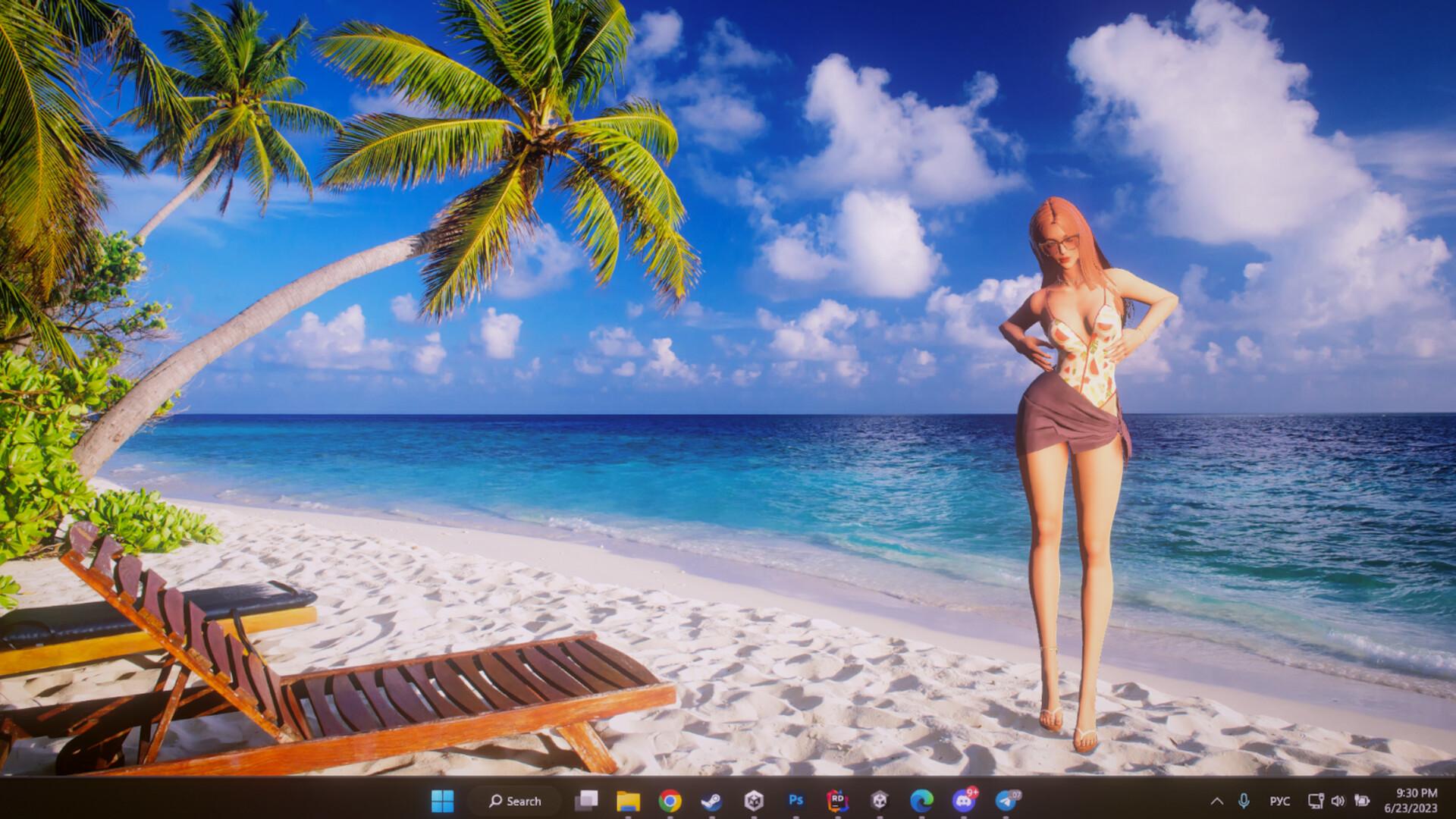The image size is (1456, 819).
Task: Open the Windows Start menu
Action: (x=442, y=801)
